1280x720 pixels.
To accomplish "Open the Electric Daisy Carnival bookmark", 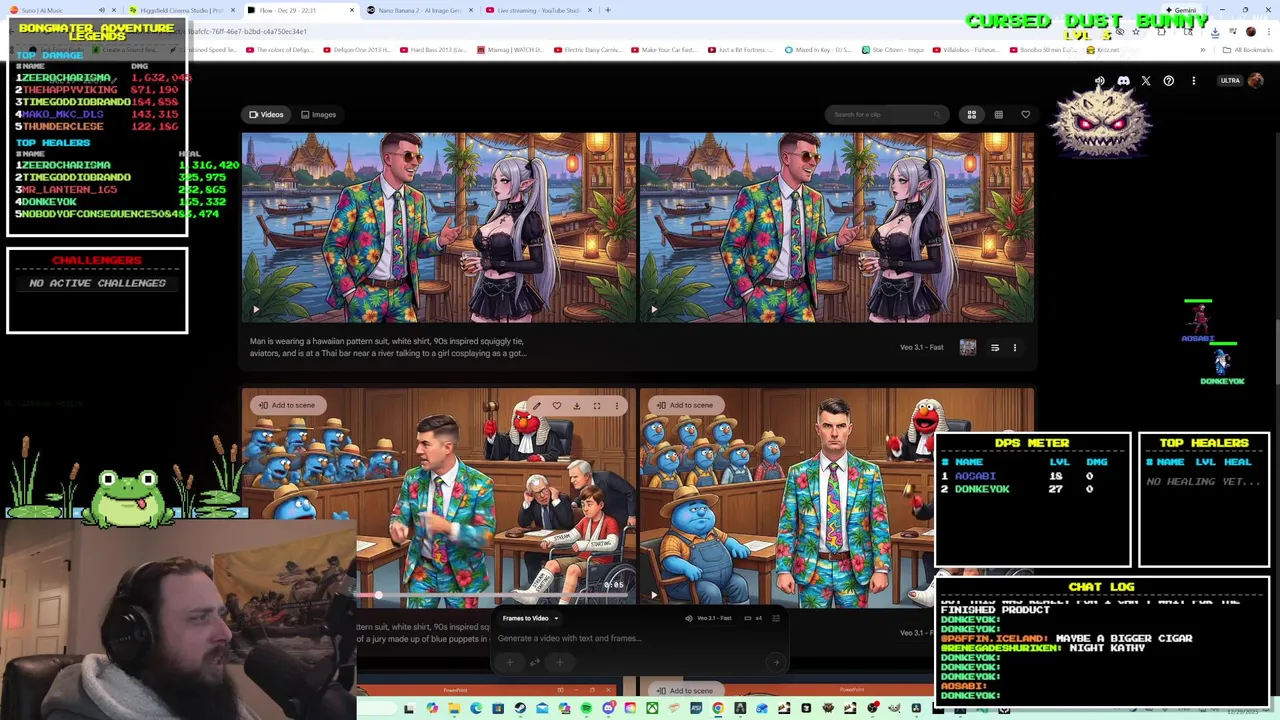I will (x=590, y=49).
